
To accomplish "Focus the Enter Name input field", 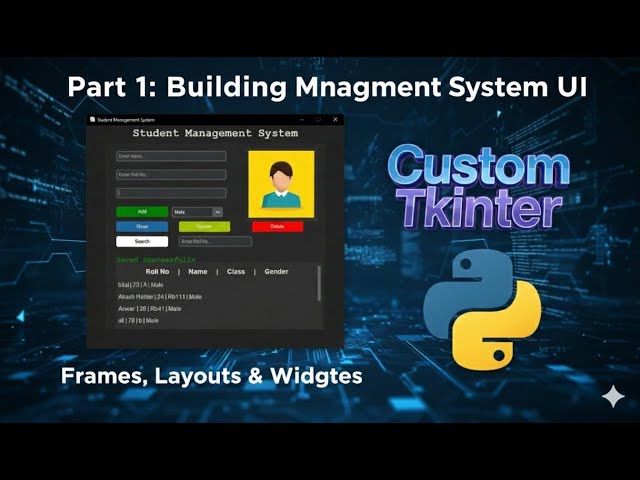I will click(171, 156).
